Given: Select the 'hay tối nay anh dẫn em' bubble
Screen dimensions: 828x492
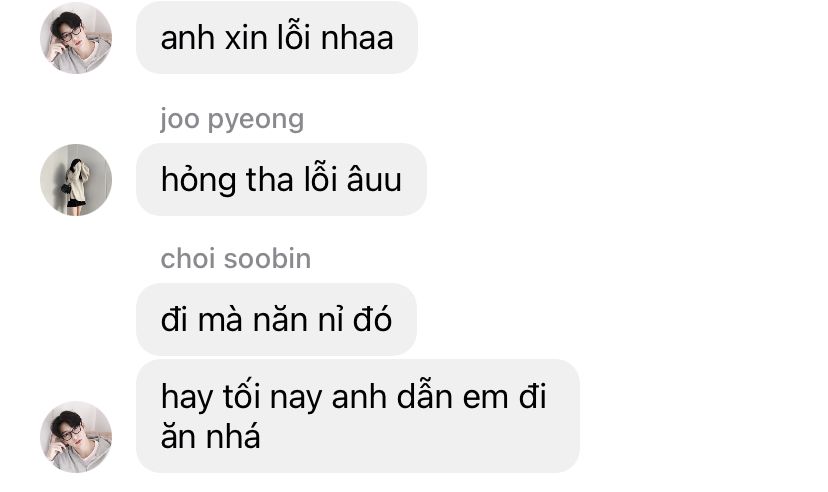Looking at the screenshot, I should coord(357,416).
